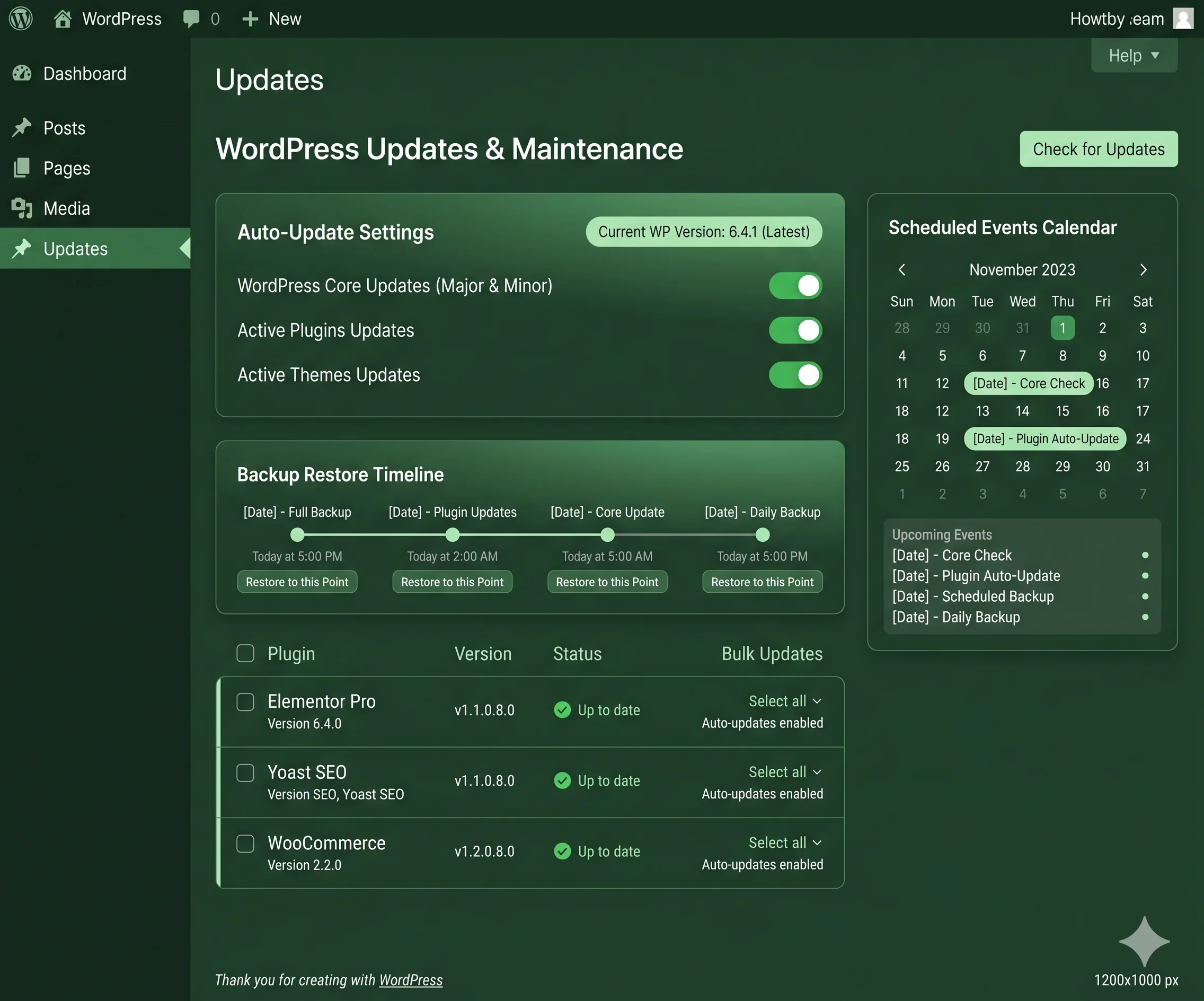The image size is (1204, 1001).
Task: Click the November 2023 month label
Action: point(1022,270)
